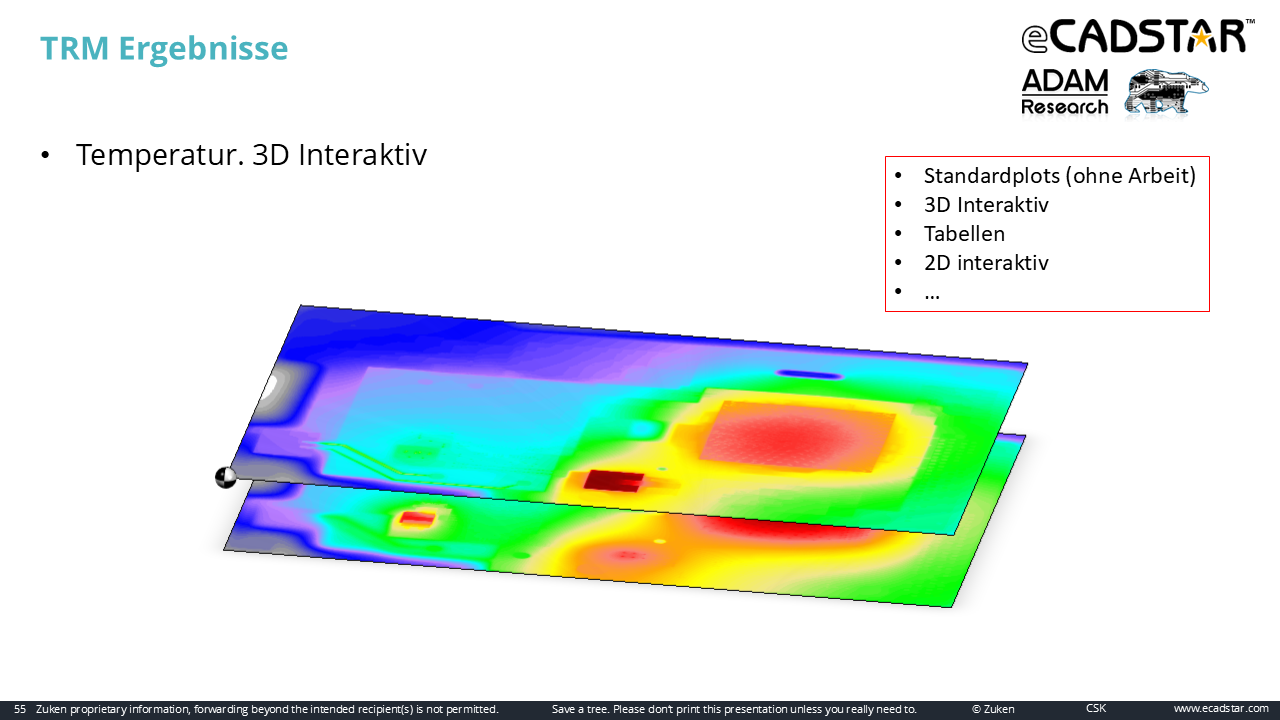
Task: Click the '2D interaktiv' list item
Action: click(986, 263)
